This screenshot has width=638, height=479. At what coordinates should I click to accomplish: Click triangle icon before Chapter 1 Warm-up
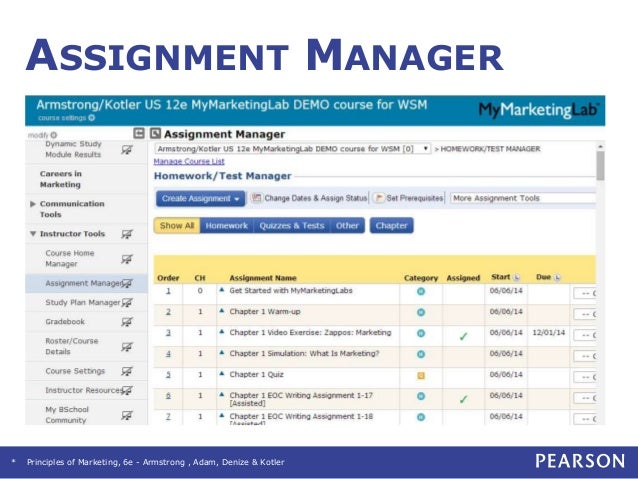point(222,311)
